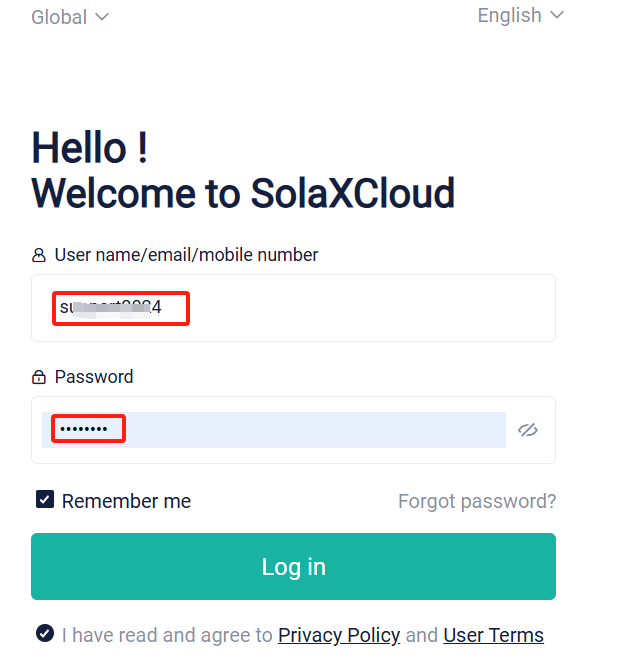Expand the English language selector
The height and width of the screenshot is (662, 626).
tap(521, 16)
